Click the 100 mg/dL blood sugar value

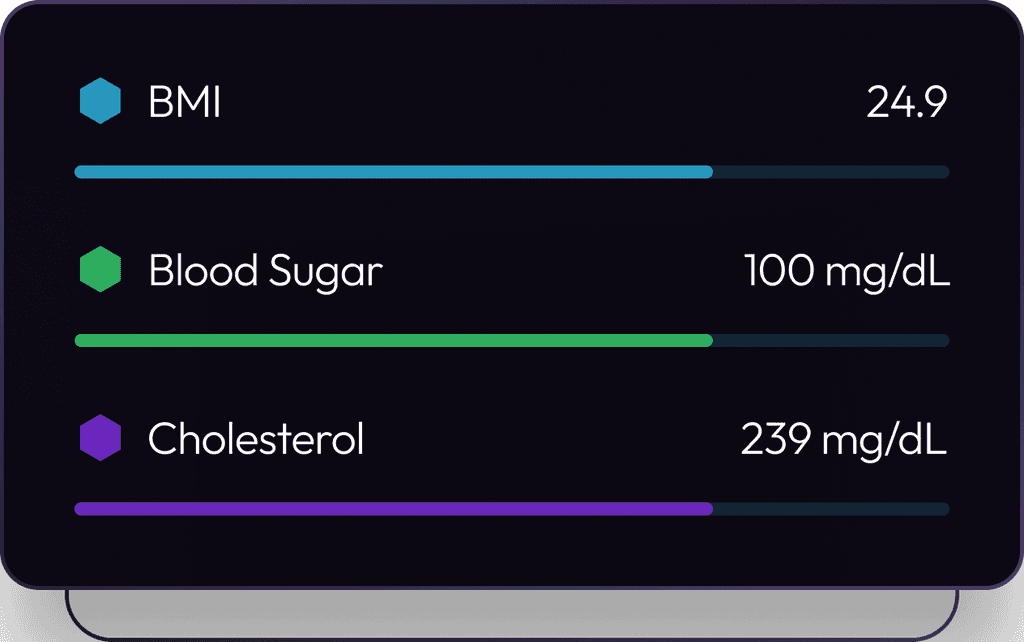point(847,271)
